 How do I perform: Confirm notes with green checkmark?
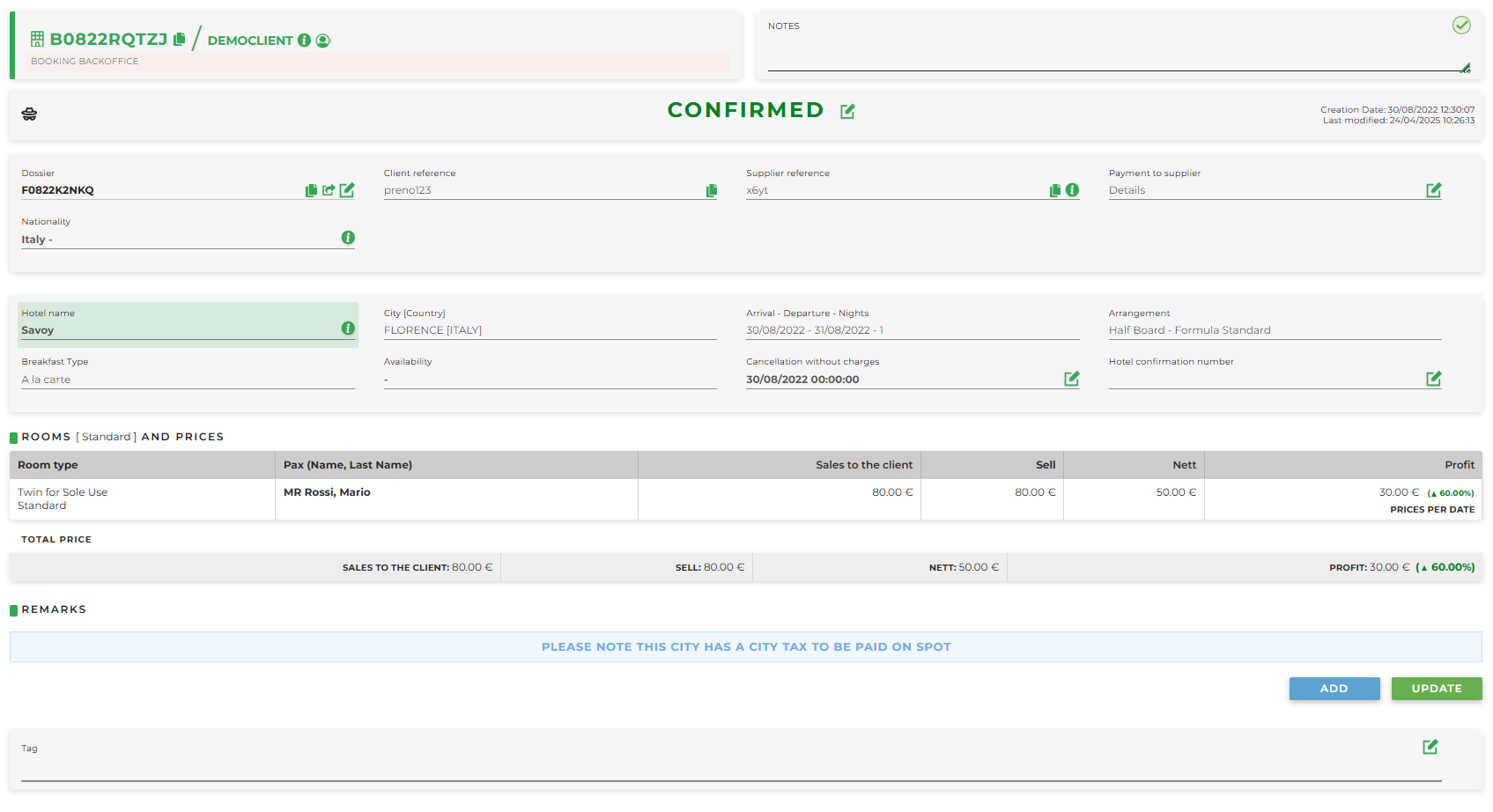(x=1461, y=26)
